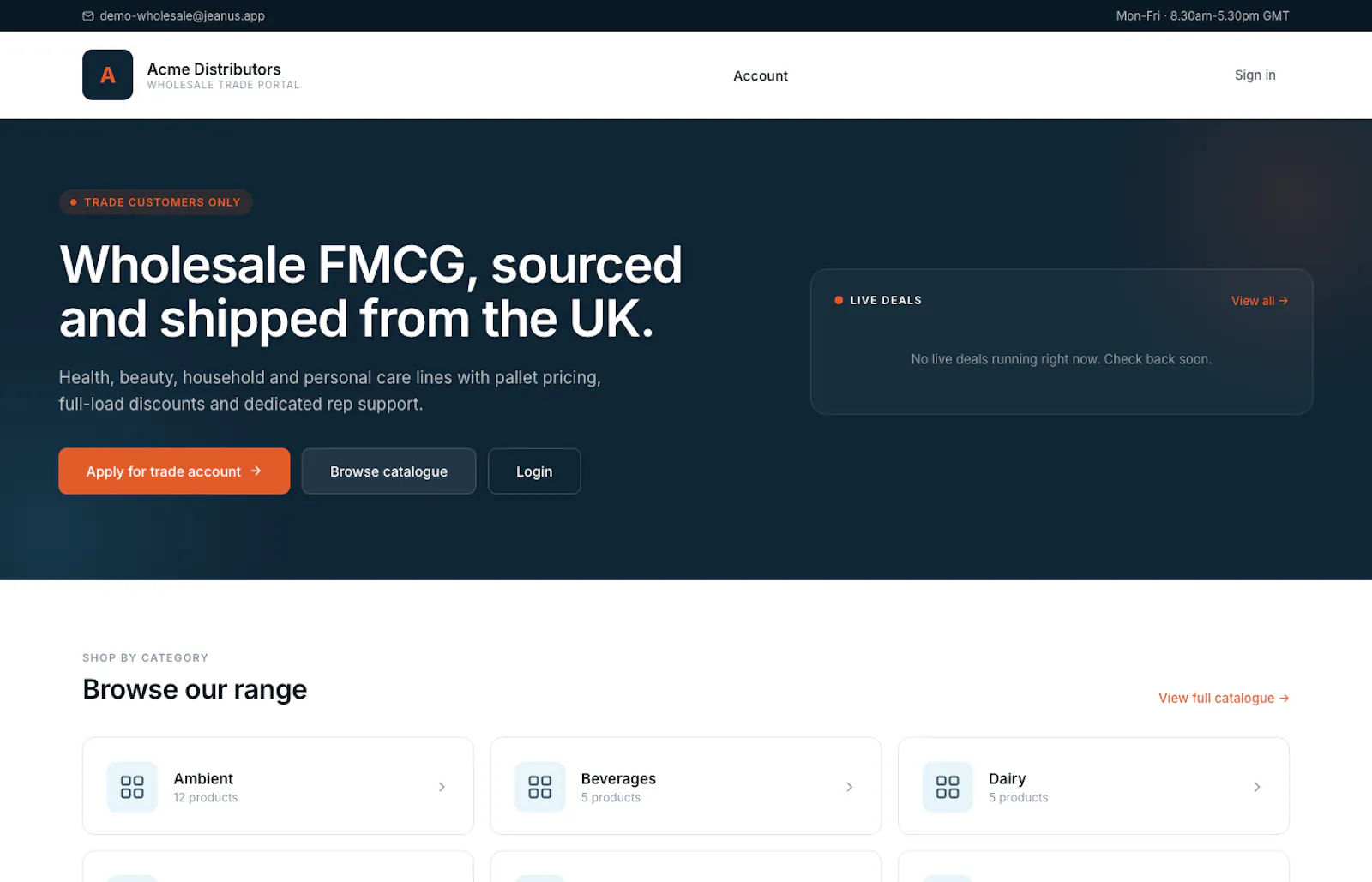The image size is (1372, 882).
Task: Open the Dairy 5 products card
Action: pos(1093,786)
